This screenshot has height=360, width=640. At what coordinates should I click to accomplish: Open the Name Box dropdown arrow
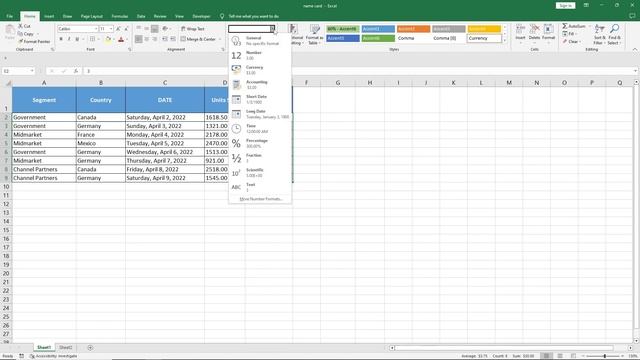pos(32,71)
